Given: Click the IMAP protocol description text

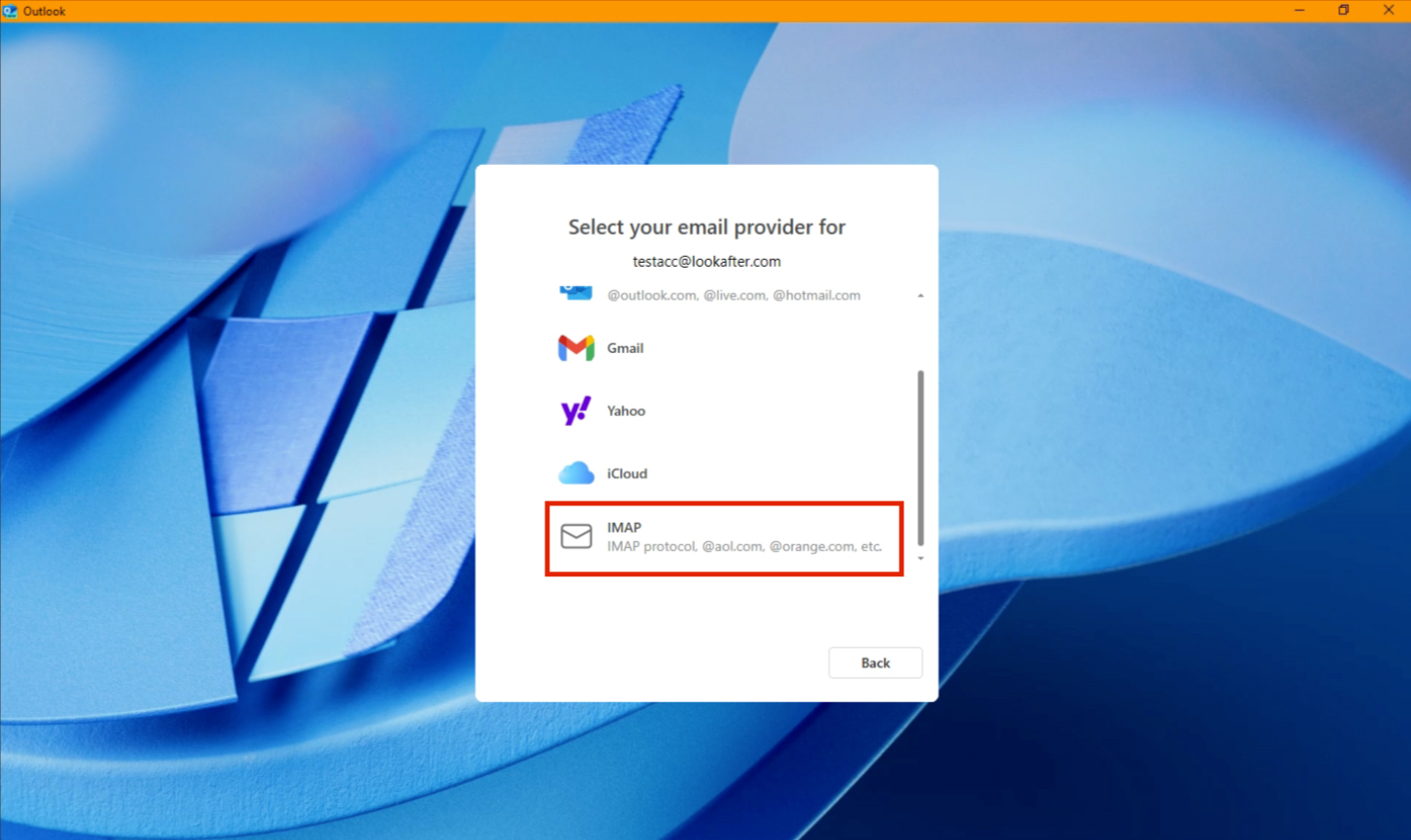Looking at the screenshot, I should (744, 547).
